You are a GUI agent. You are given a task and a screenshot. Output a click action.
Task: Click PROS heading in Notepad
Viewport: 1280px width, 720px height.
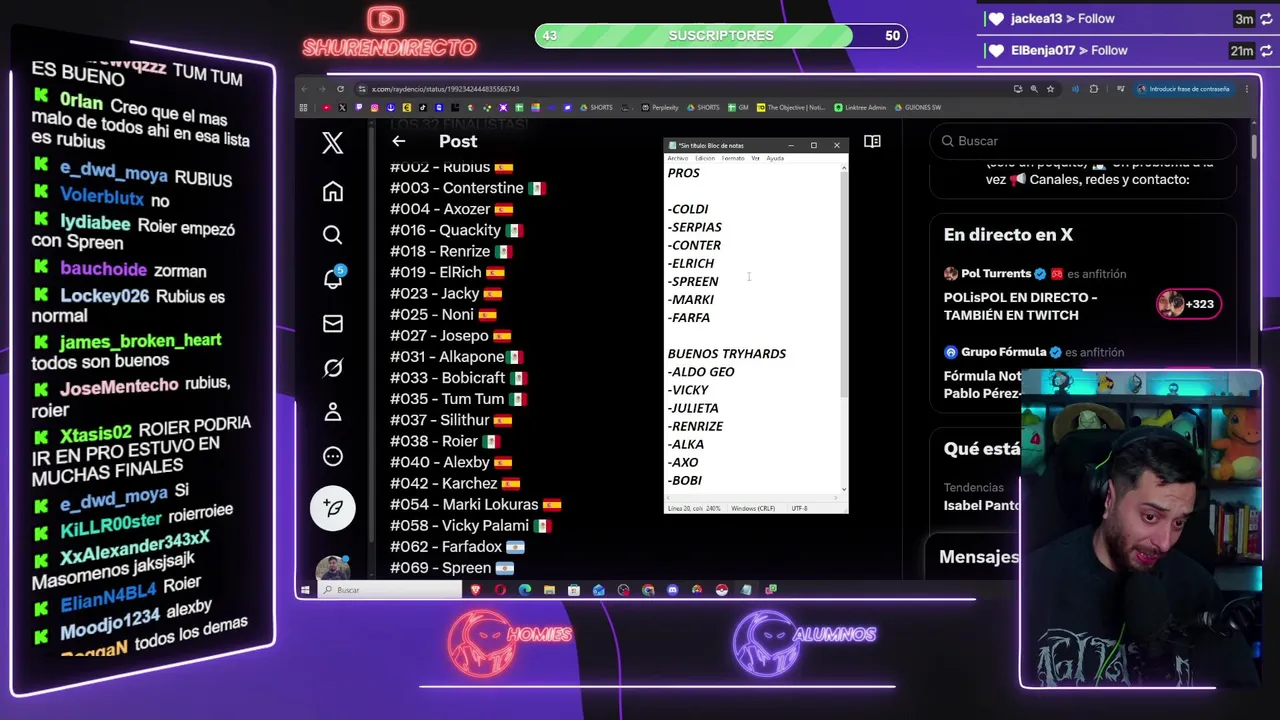[x=684, y=173]
